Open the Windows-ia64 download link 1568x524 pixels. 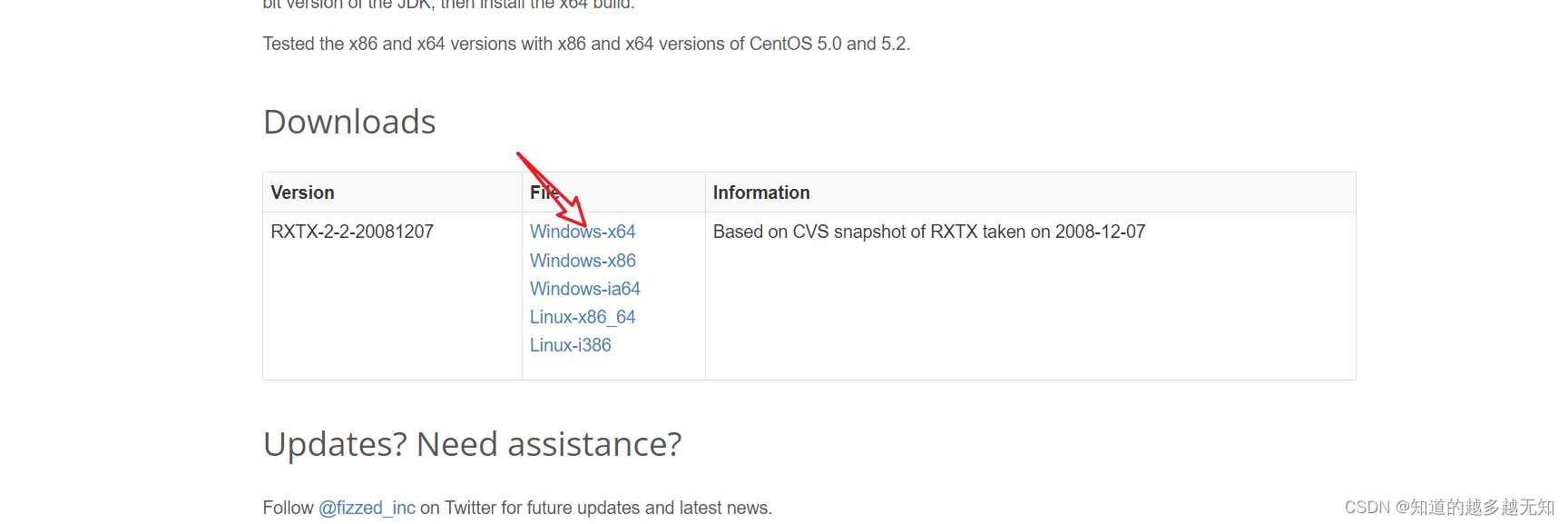click(x=585, y=289)
